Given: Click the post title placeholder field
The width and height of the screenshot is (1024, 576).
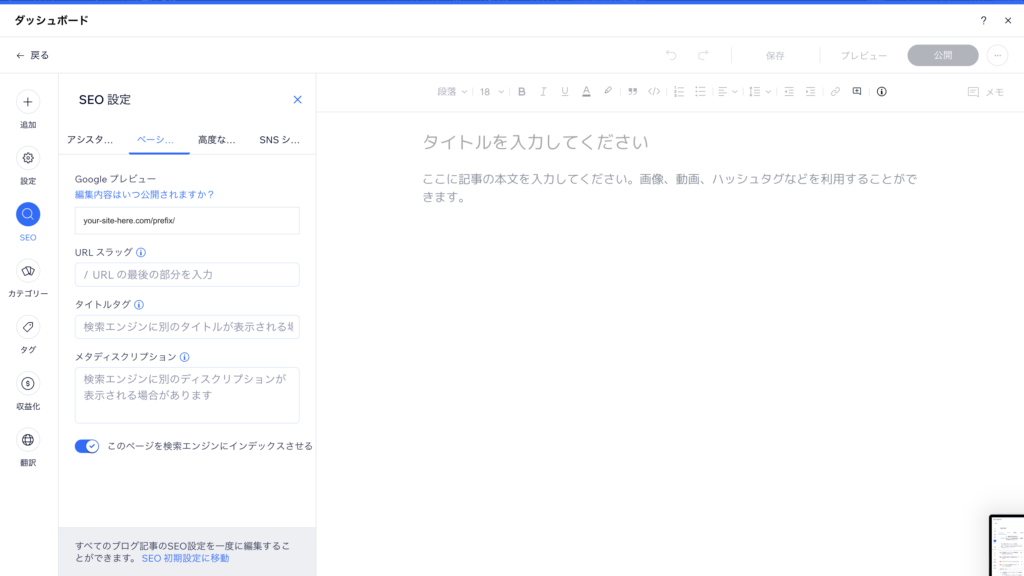Looking at the screenshot, I should coord(535,142).
